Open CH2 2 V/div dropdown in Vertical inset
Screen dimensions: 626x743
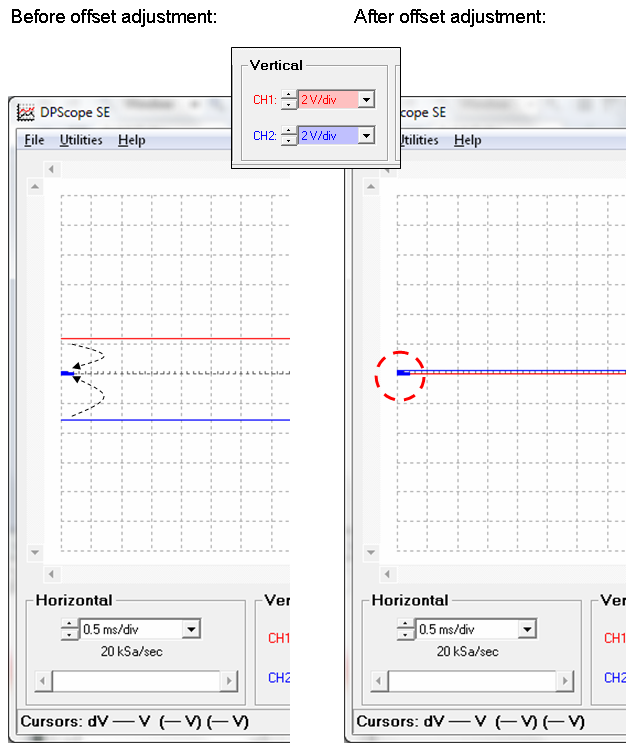pos(366,136)
